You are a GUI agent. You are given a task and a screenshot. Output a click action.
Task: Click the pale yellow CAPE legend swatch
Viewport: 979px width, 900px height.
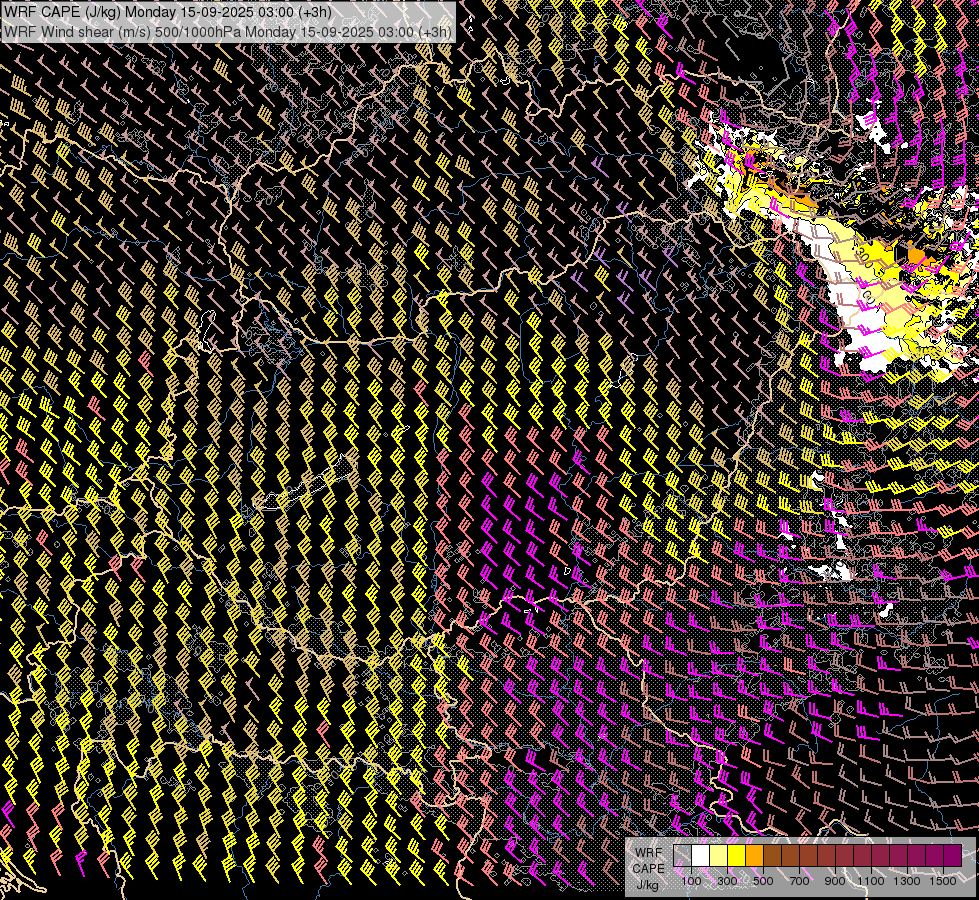click(719, 856)
